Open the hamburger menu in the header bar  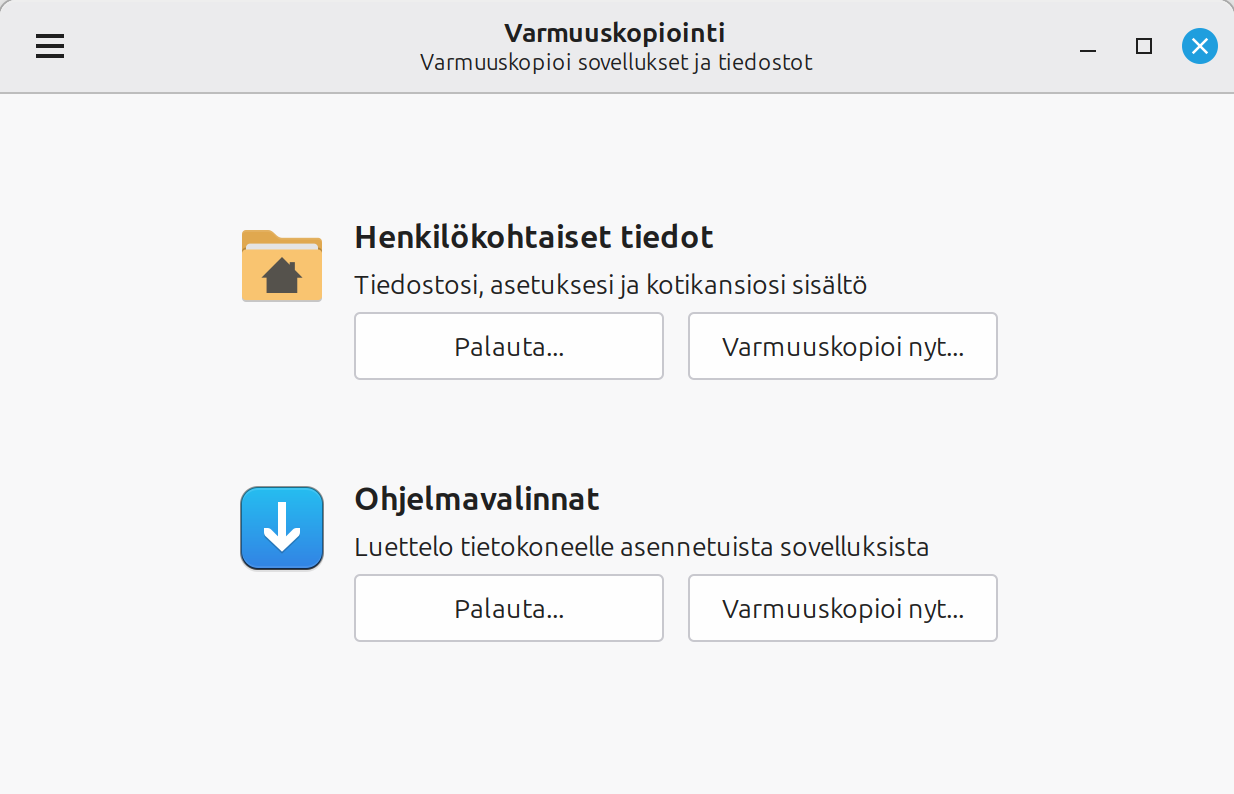coord(50,46)
